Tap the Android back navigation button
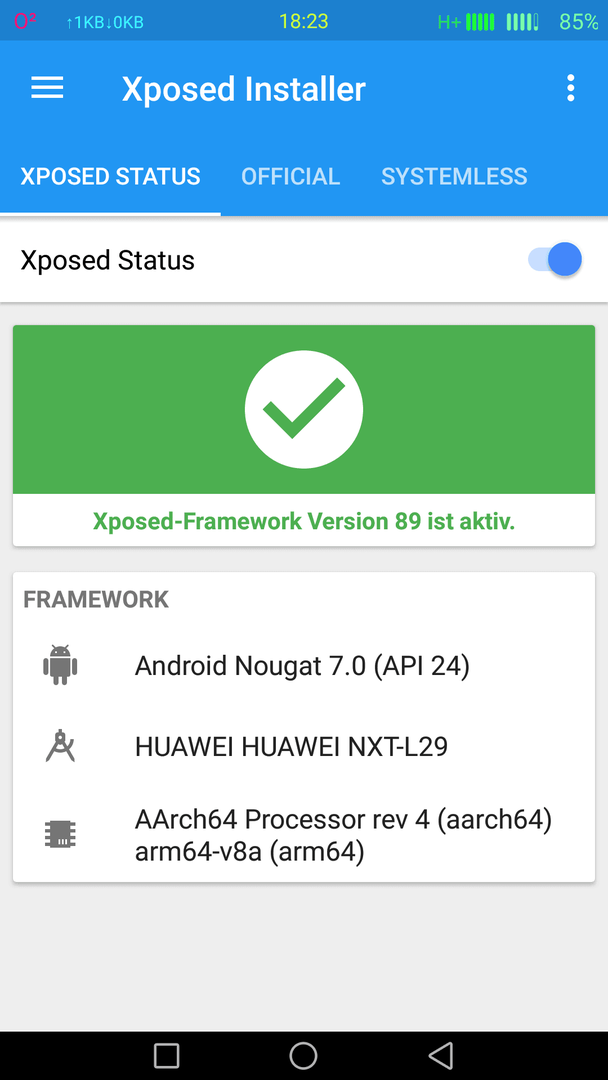 pyautogui.click(x=441, y=1055)
